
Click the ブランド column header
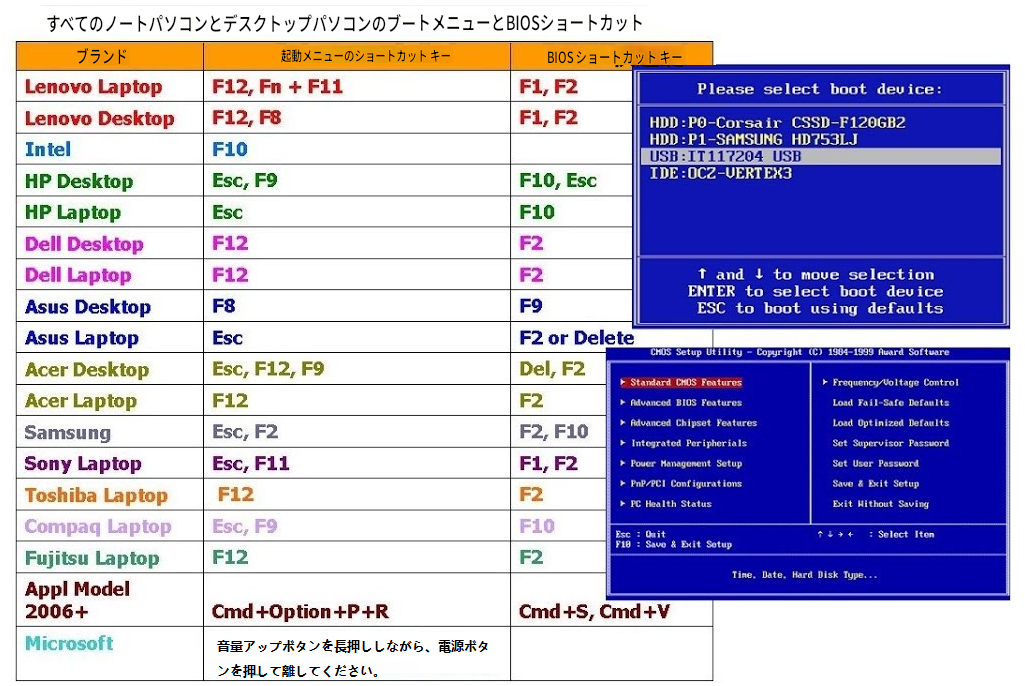[110, 56]
